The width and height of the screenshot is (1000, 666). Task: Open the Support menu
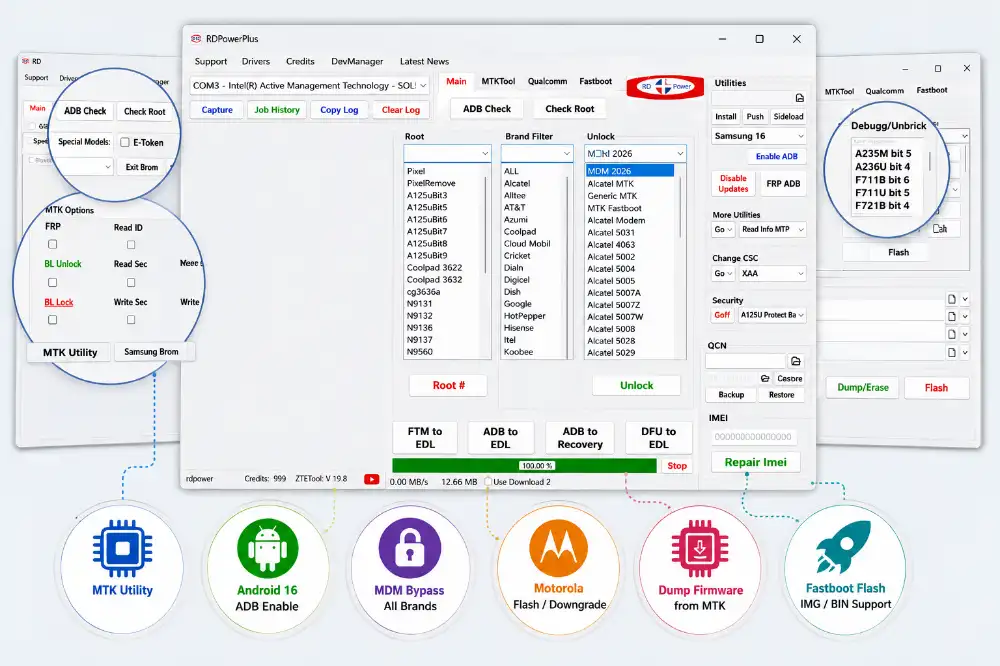210,61
